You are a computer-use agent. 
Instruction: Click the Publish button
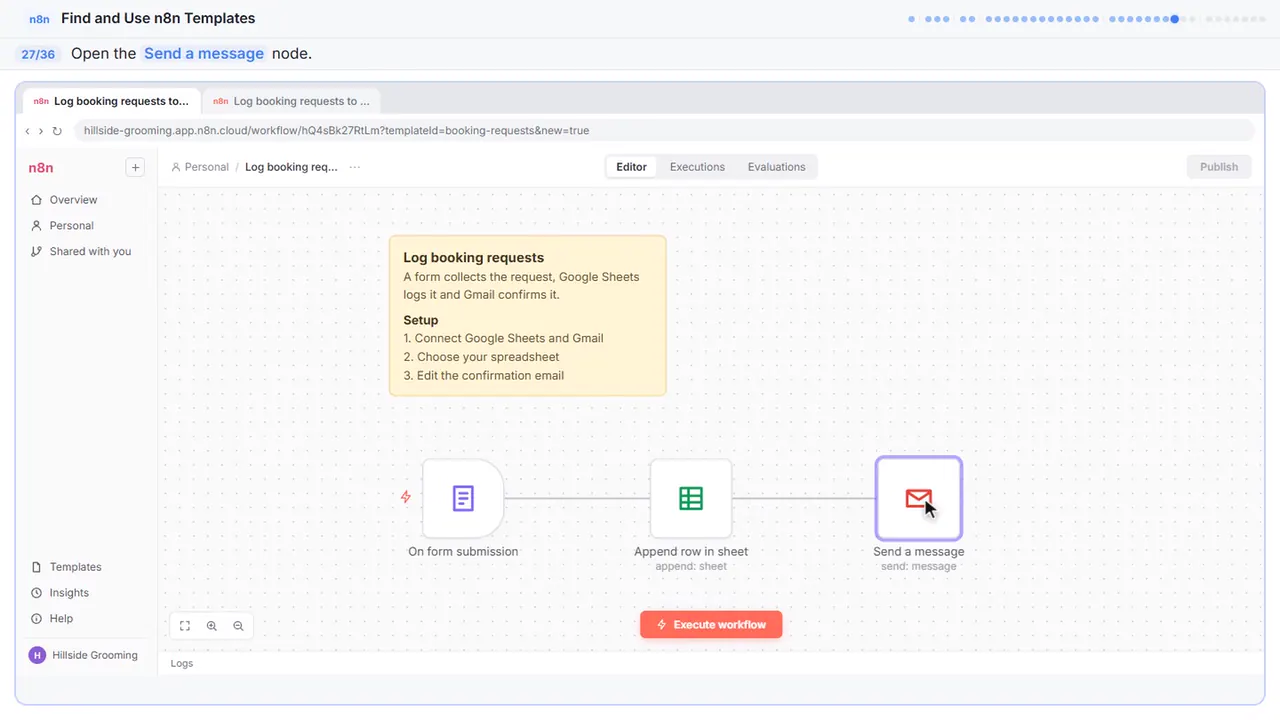pos(1218,167)
